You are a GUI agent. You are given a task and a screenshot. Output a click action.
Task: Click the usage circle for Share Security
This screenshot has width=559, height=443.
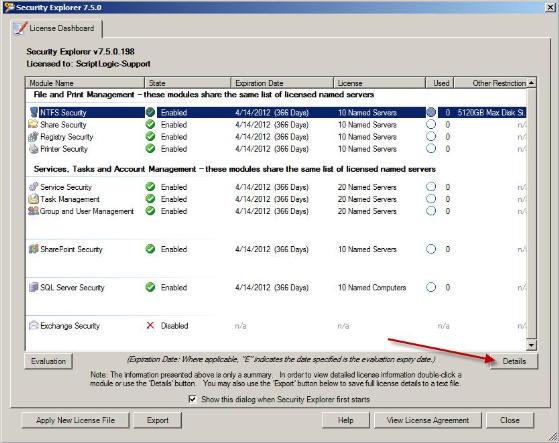(x=431, y=124)
